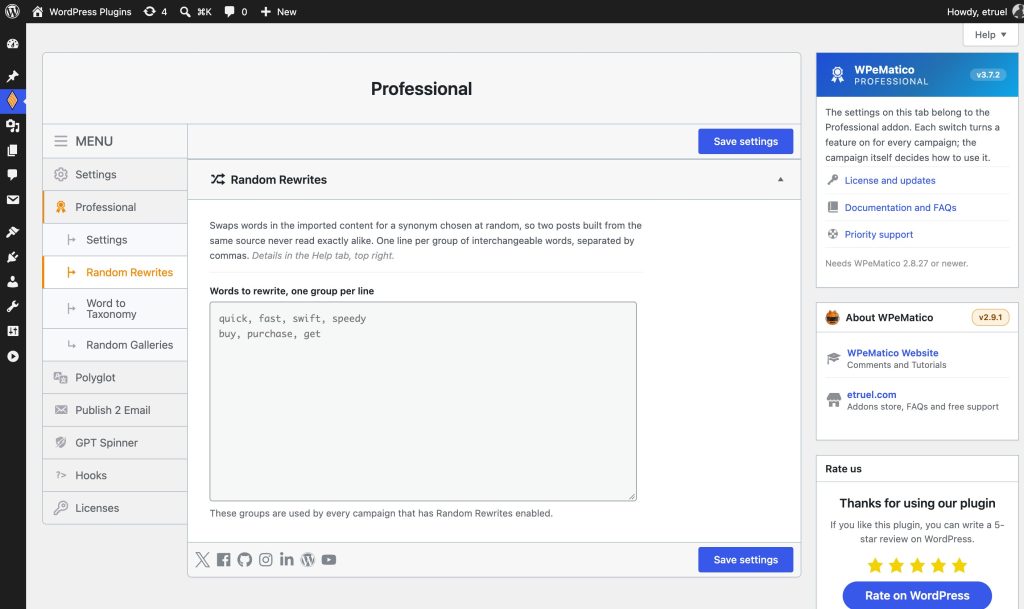Open the Media library sidebar icon
Image resolution: width=1024 pixels, height=609 pixels.
[x=12, y=125]
